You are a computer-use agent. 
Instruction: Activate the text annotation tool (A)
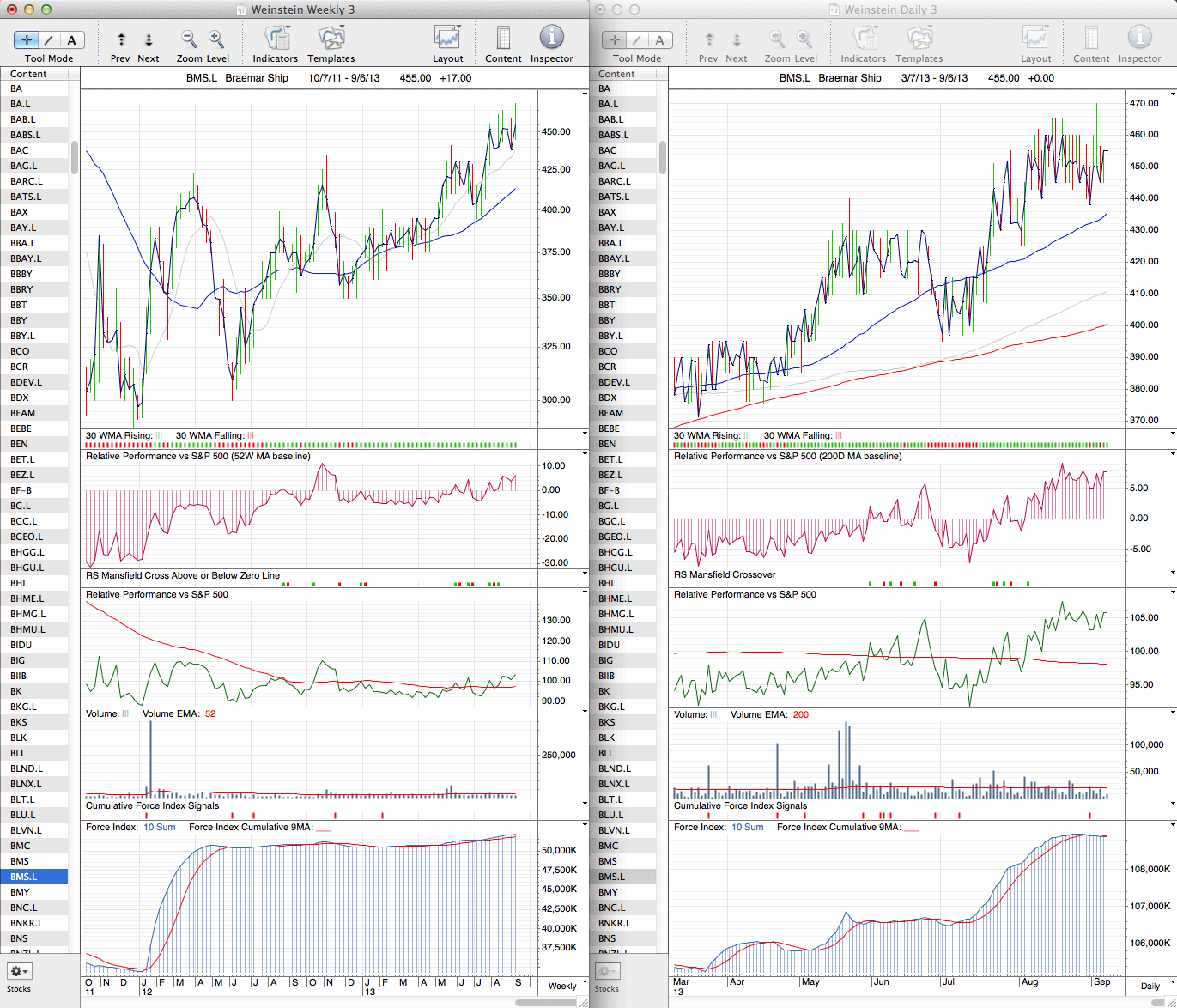click(71, 39)
